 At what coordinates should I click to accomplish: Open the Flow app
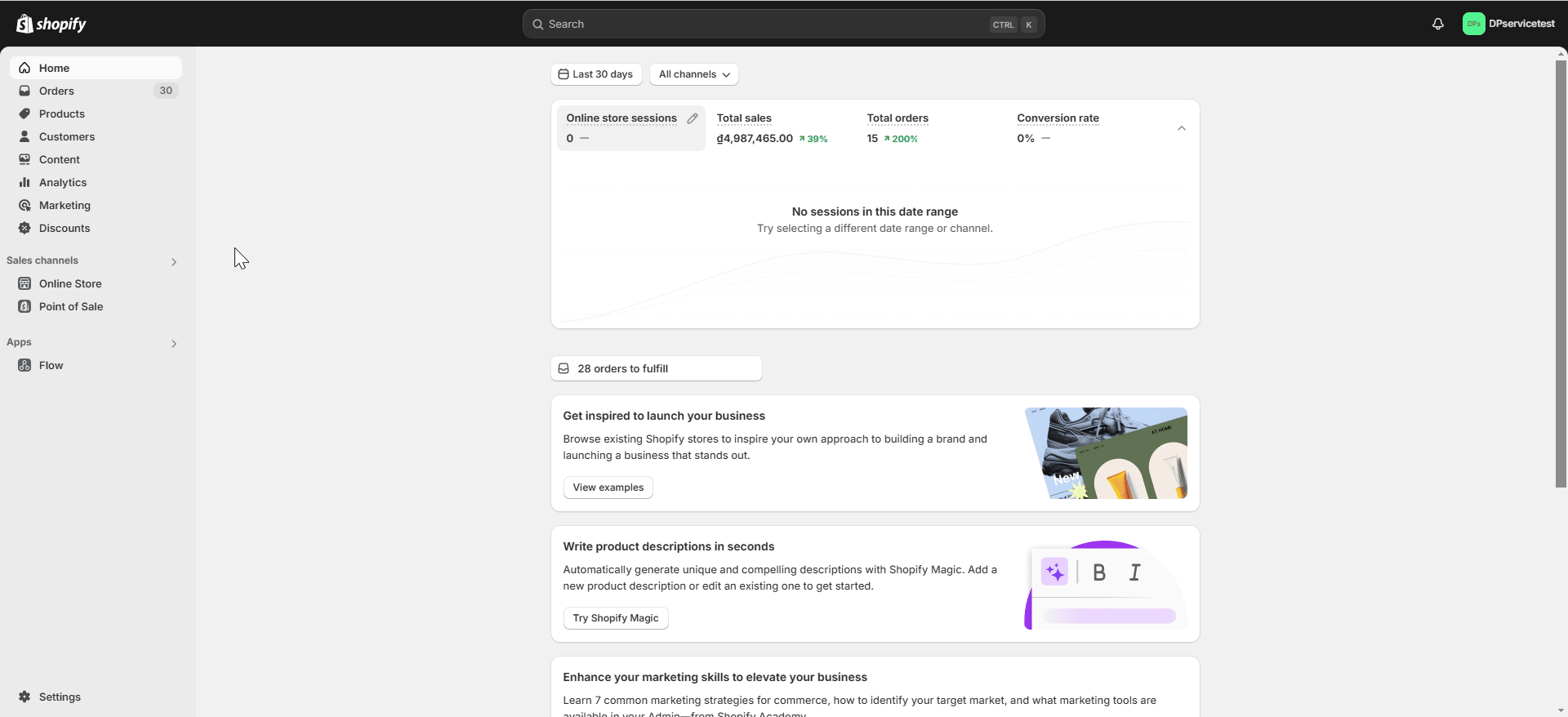pyautogui.click(x=96, y=365)
